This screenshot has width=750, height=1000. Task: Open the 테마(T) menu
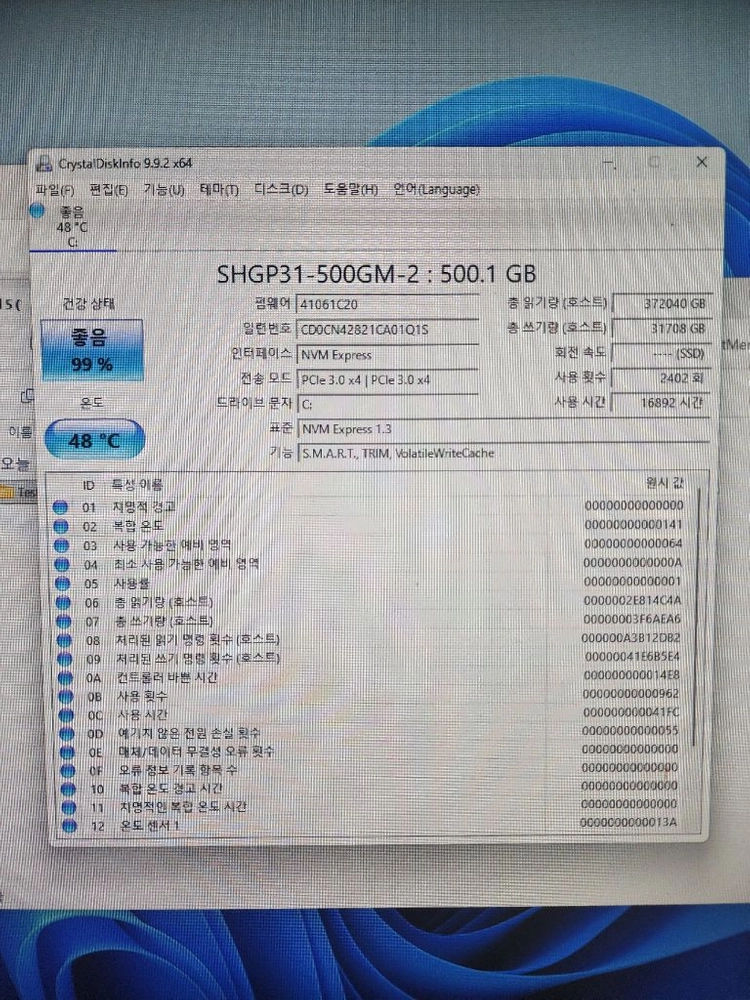point(219,190)
